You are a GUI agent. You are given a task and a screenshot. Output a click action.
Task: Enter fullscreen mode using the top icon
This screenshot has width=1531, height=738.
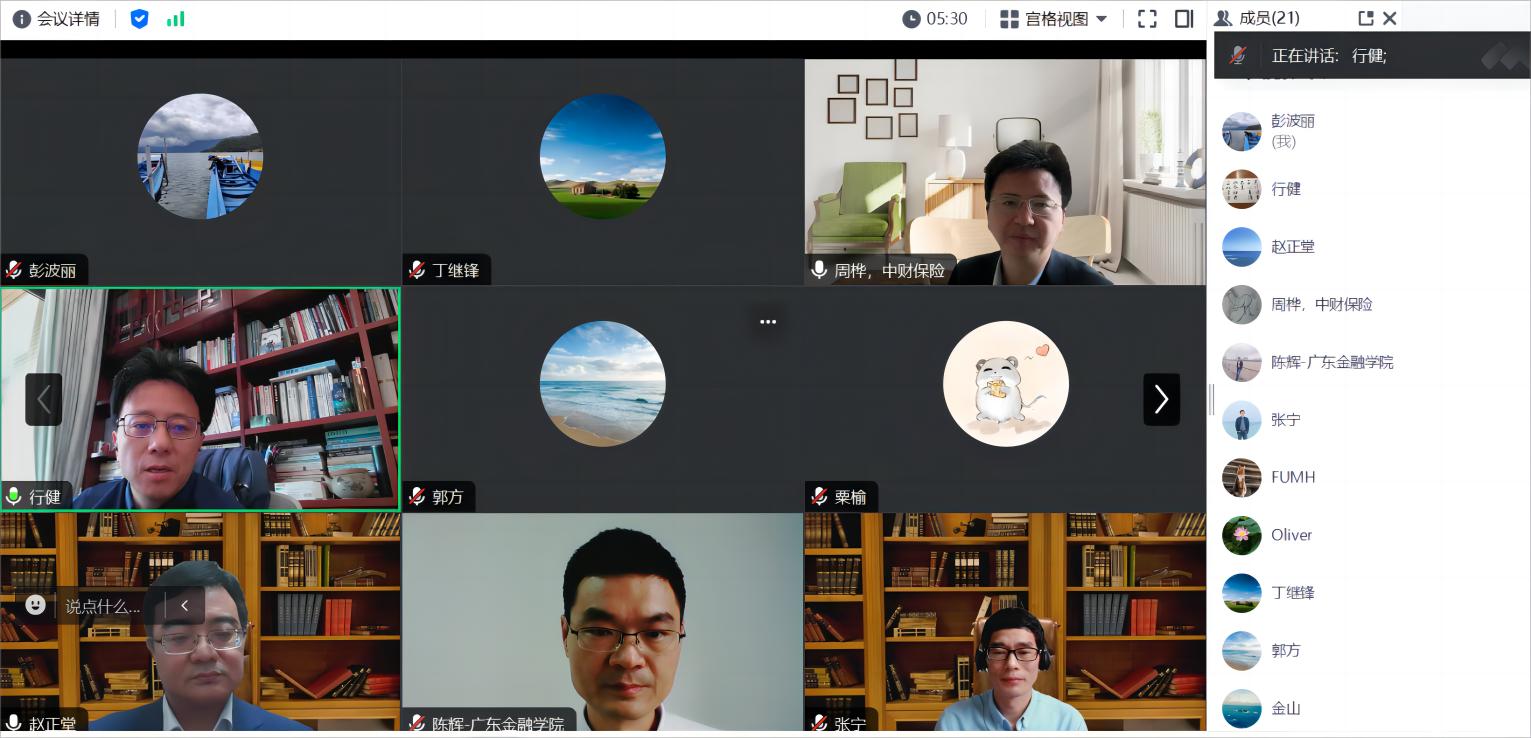1147,19
